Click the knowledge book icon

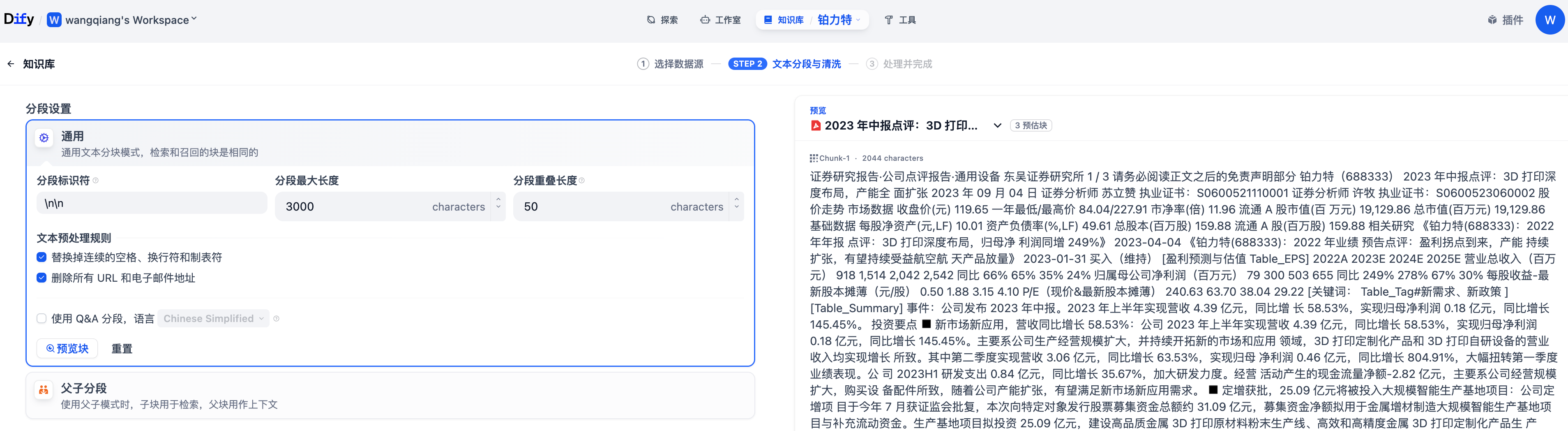click(768, 20)
